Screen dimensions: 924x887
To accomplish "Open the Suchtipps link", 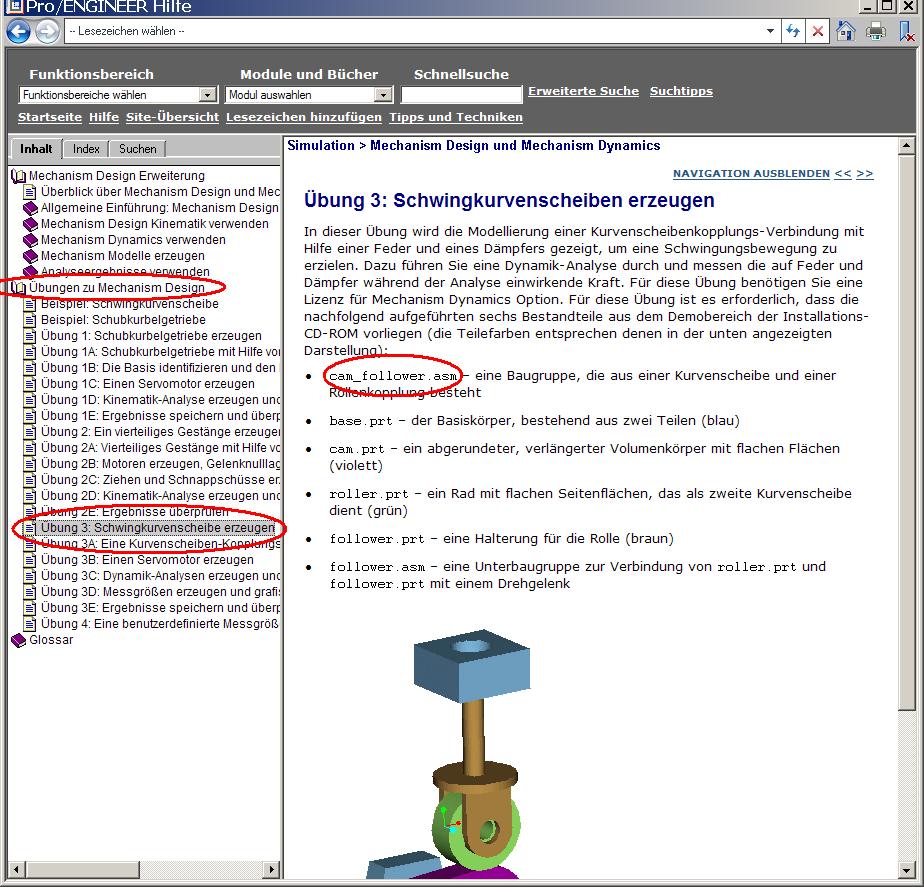I will click(681, 91).
